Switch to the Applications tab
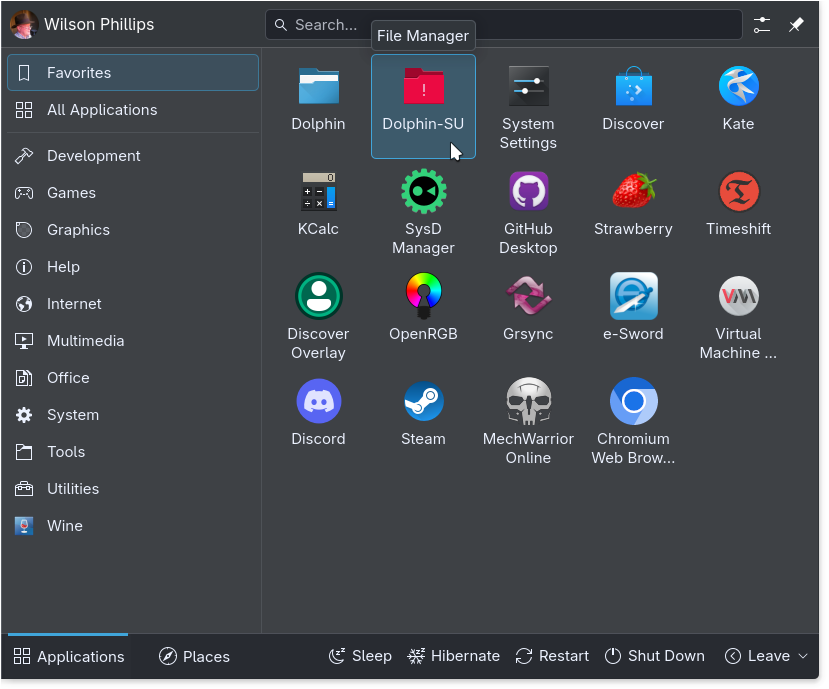Viewport: 829px width, 689px height. (68, 656)
